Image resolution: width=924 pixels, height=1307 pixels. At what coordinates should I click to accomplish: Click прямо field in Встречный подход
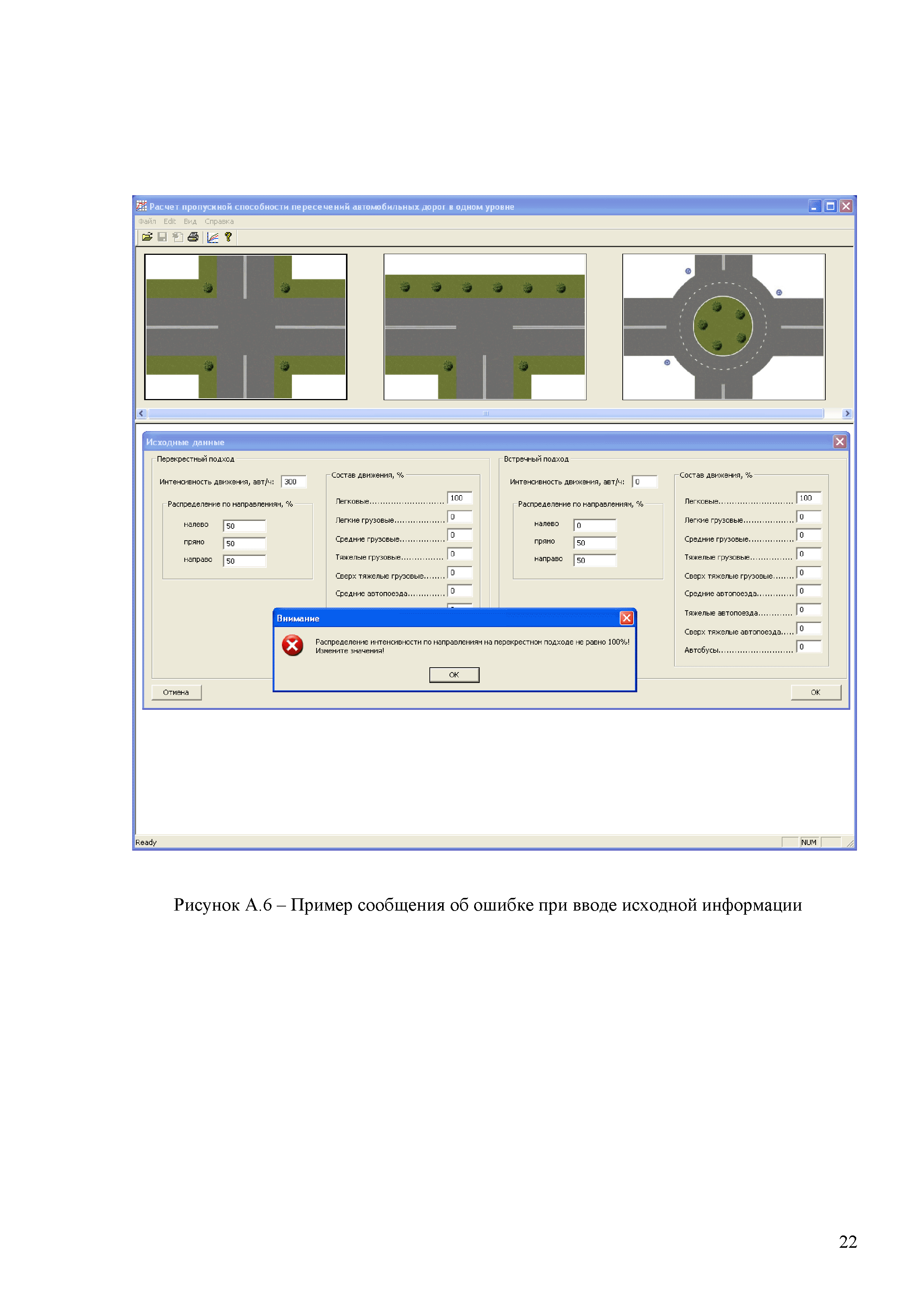595,543
